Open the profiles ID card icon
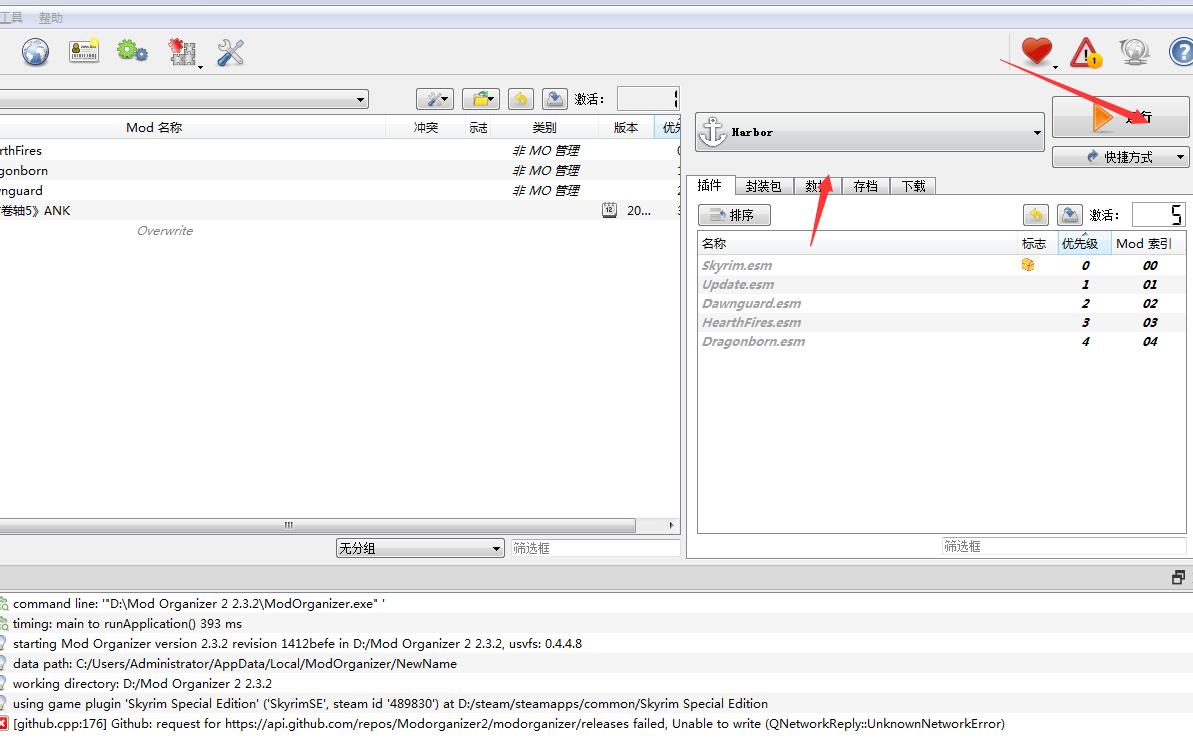Image resolution: width=1193 pixels, height=752 pixels. tap(84, 51)
